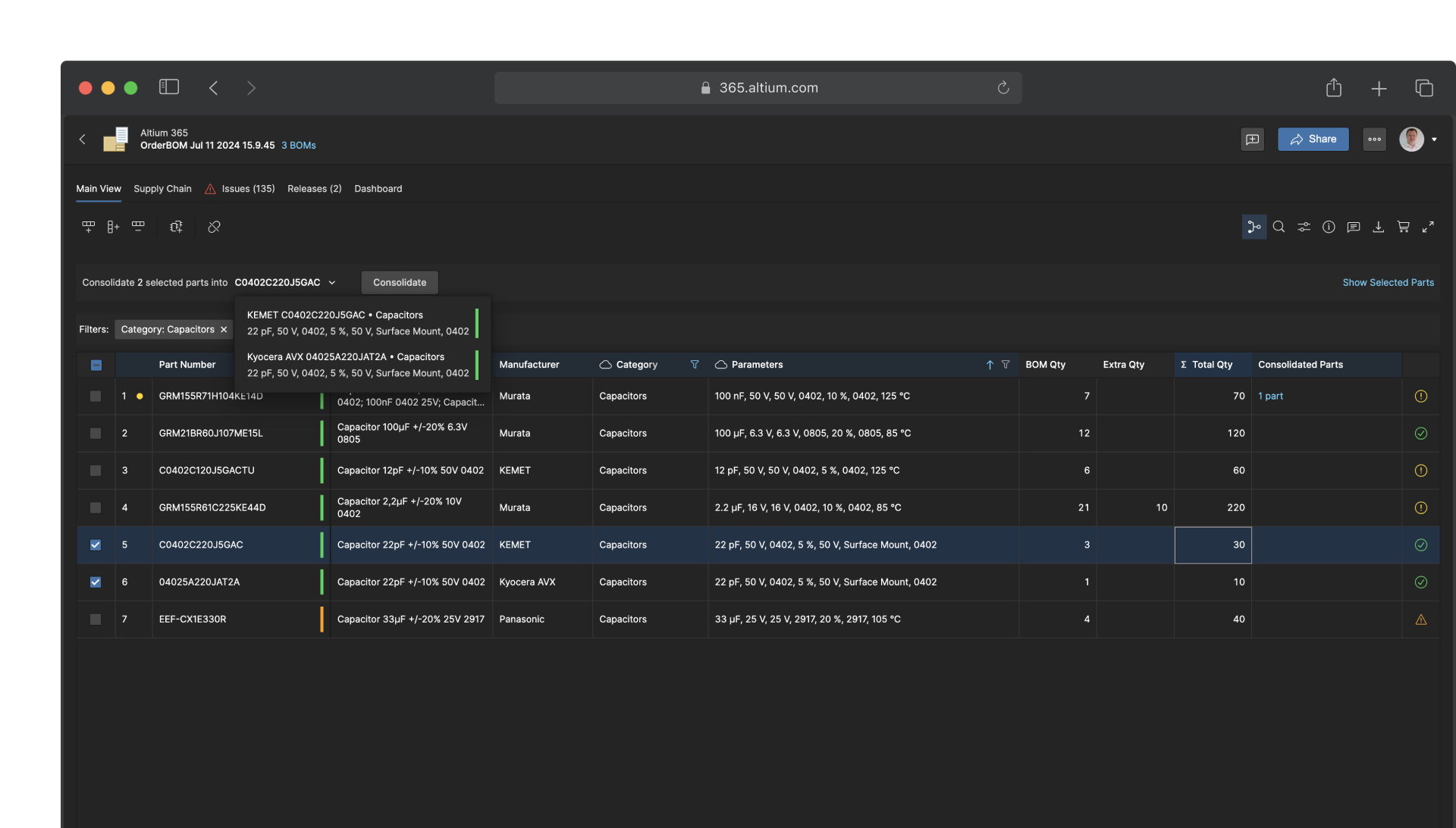This screenshot has height=828, width=1456.
Task: Open the user account dropdown arrow
Action: 1434,140
